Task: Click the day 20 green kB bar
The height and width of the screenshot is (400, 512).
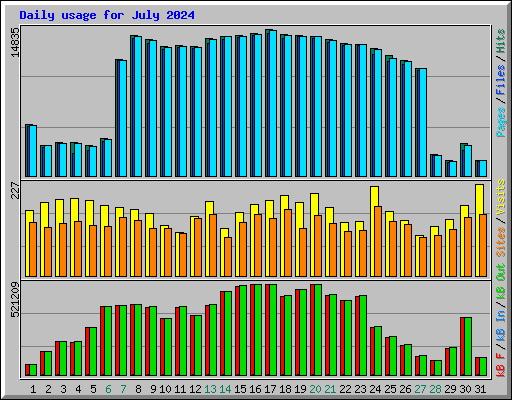Action: [x=318, y=330]
